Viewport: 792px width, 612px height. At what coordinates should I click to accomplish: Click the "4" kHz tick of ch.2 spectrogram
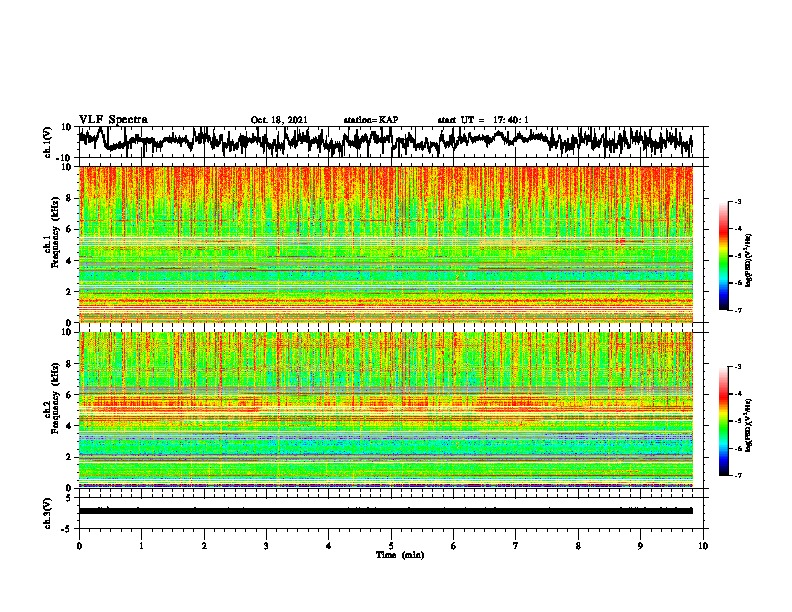tap(69, 426)
